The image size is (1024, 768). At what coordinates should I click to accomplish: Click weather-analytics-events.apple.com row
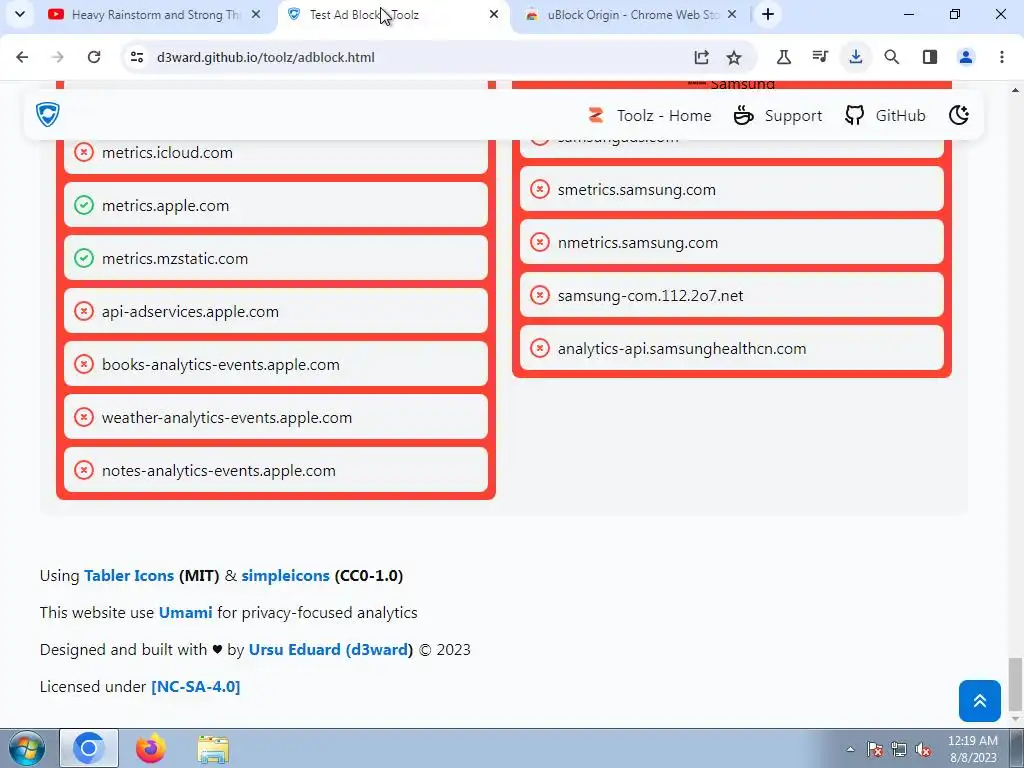coord(276,417)
